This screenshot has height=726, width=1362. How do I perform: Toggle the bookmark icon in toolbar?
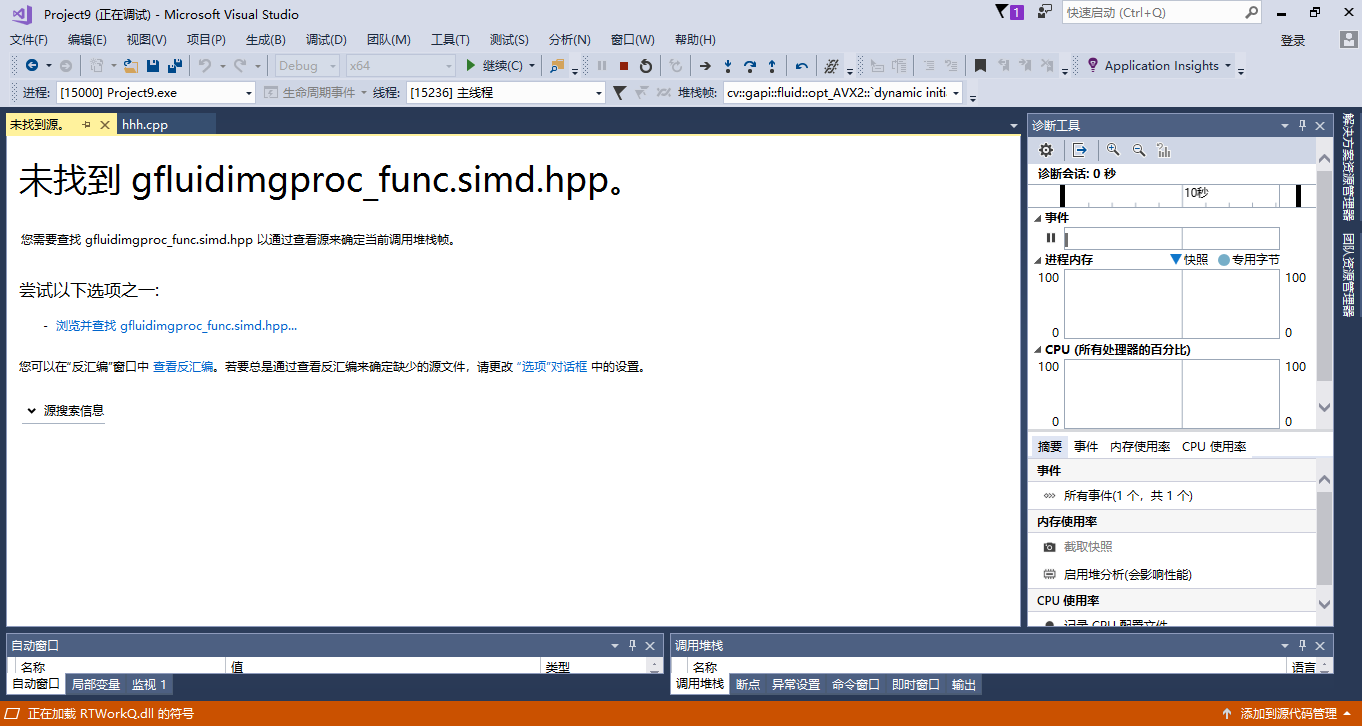[x=981, y=66]
